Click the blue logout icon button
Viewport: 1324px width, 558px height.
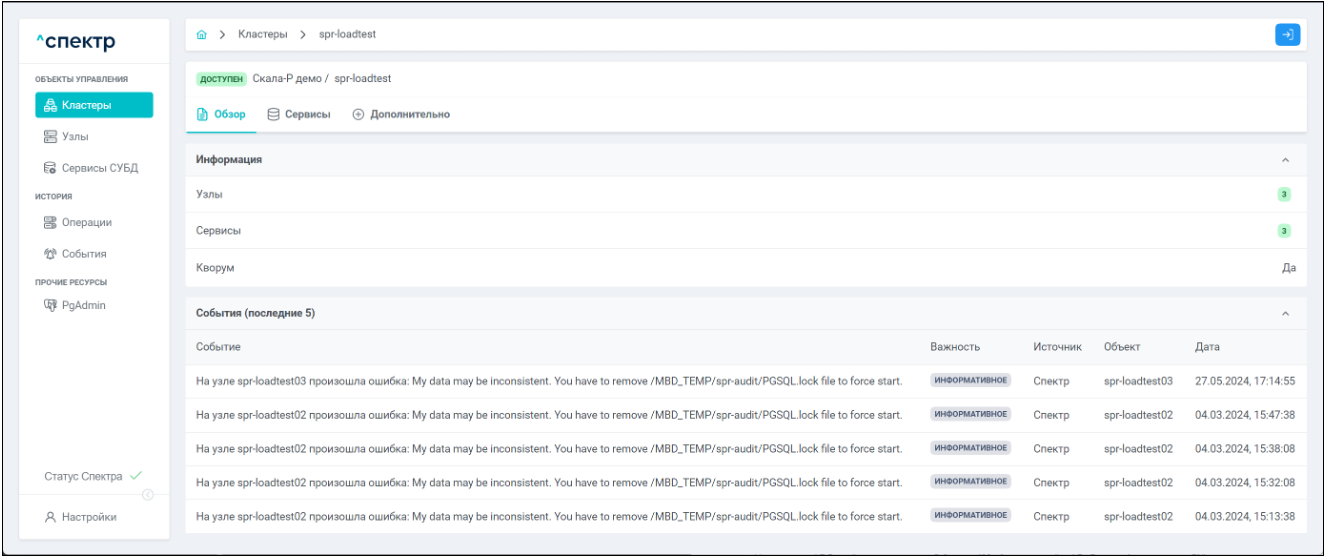pos(1287,35)
